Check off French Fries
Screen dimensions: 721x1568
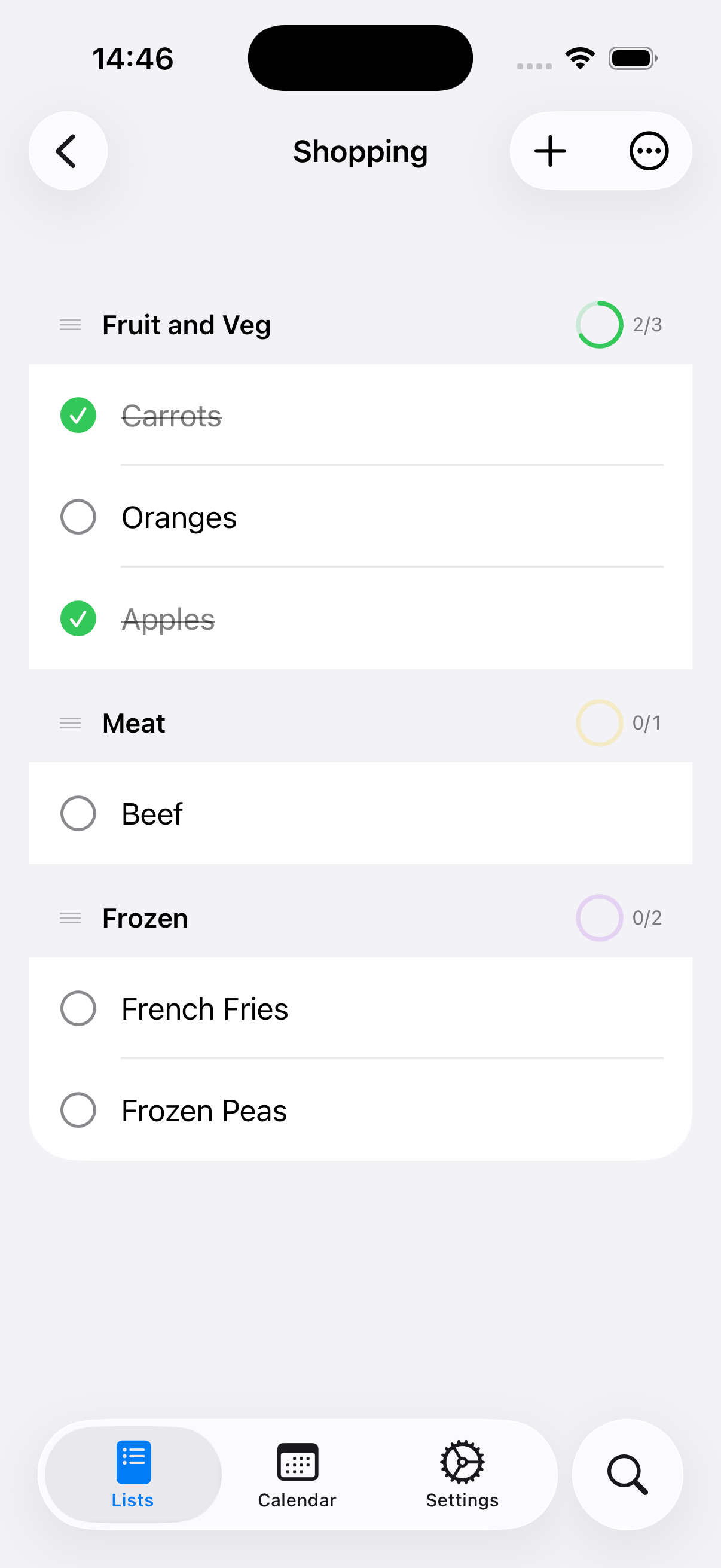click(78, 1009)
